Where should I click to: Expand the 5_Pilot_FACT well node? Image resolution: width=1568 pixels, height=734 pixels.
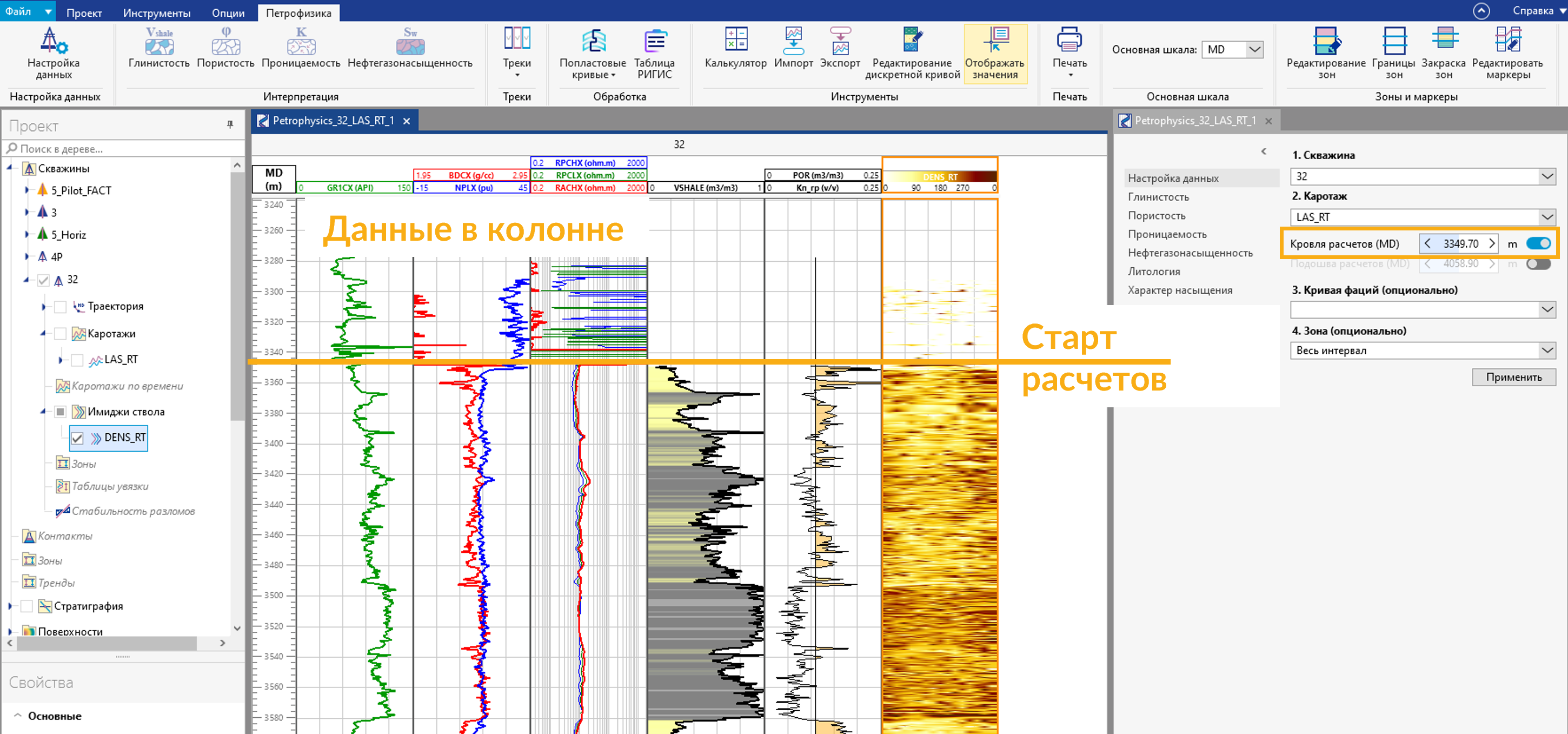pyautogui.click(x=27, y=190)
